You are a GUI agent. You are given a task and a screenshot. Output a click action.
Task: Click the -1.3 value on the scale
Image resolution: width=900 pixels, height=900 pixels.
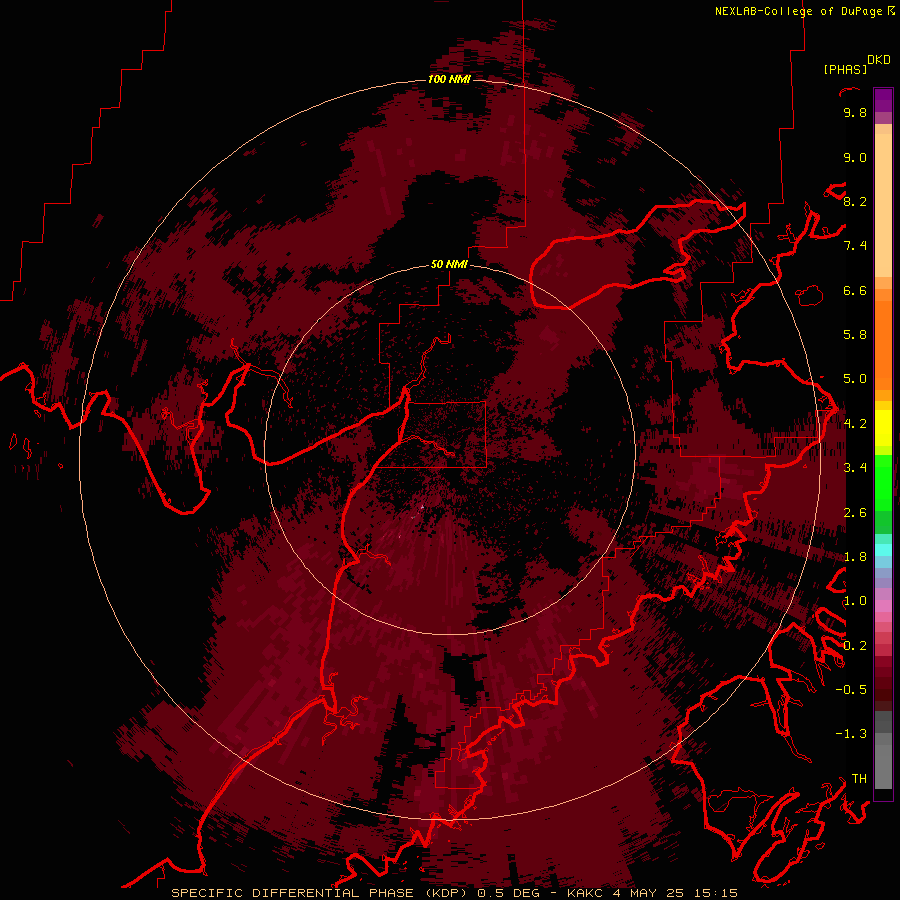851,734
